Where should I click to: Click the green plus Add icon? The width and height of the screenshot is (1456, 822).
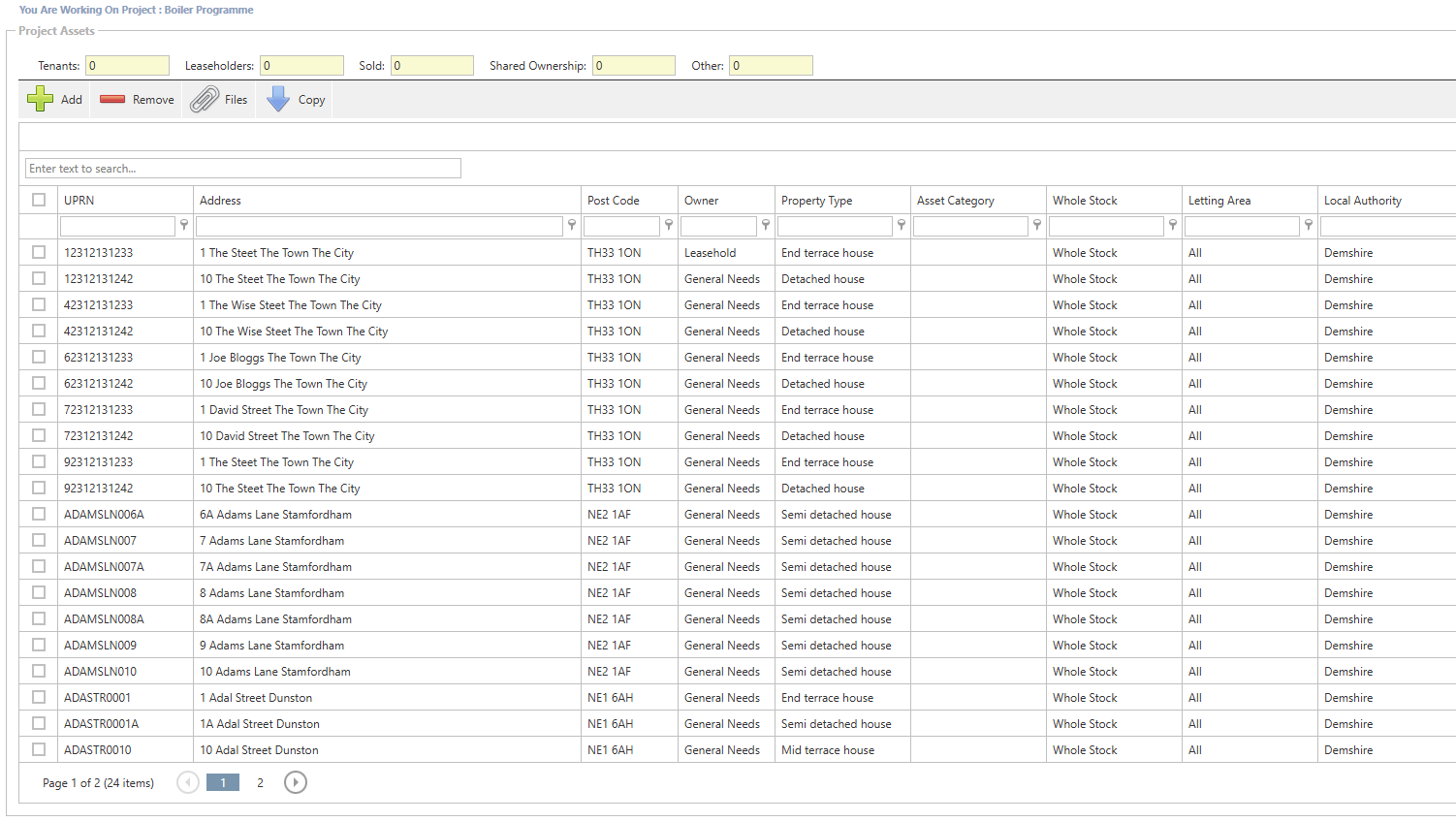pyautogui.click(x=41, y=99)
